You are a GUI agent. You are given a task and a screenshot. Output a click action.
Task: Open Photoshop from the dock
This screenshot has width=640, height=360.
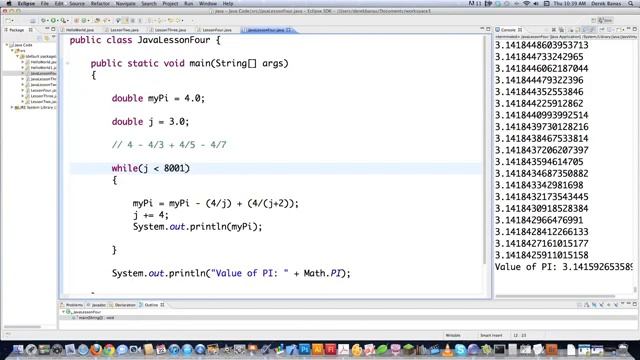tap(304, 349)
